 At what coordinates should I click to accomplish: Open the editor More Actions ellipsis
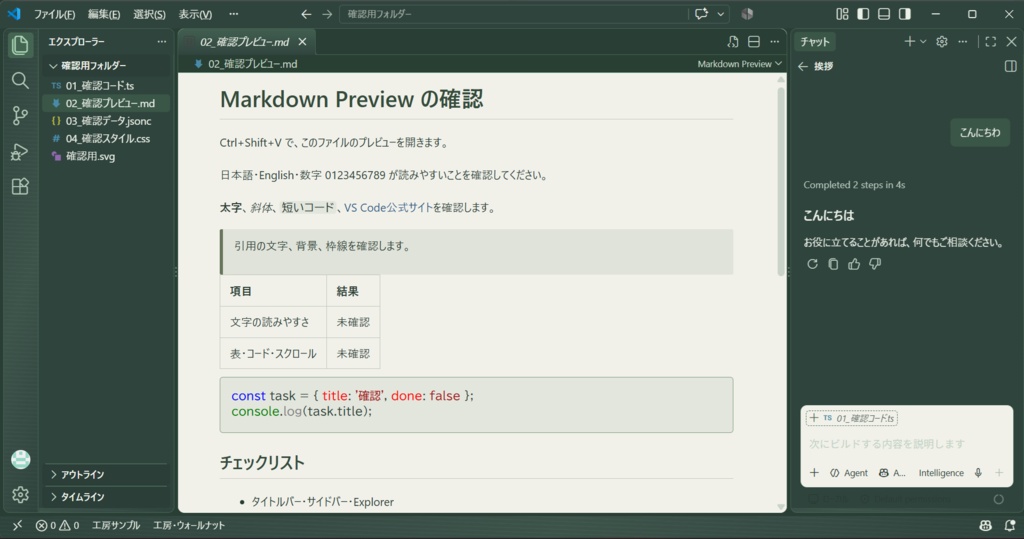pos(775,42)
